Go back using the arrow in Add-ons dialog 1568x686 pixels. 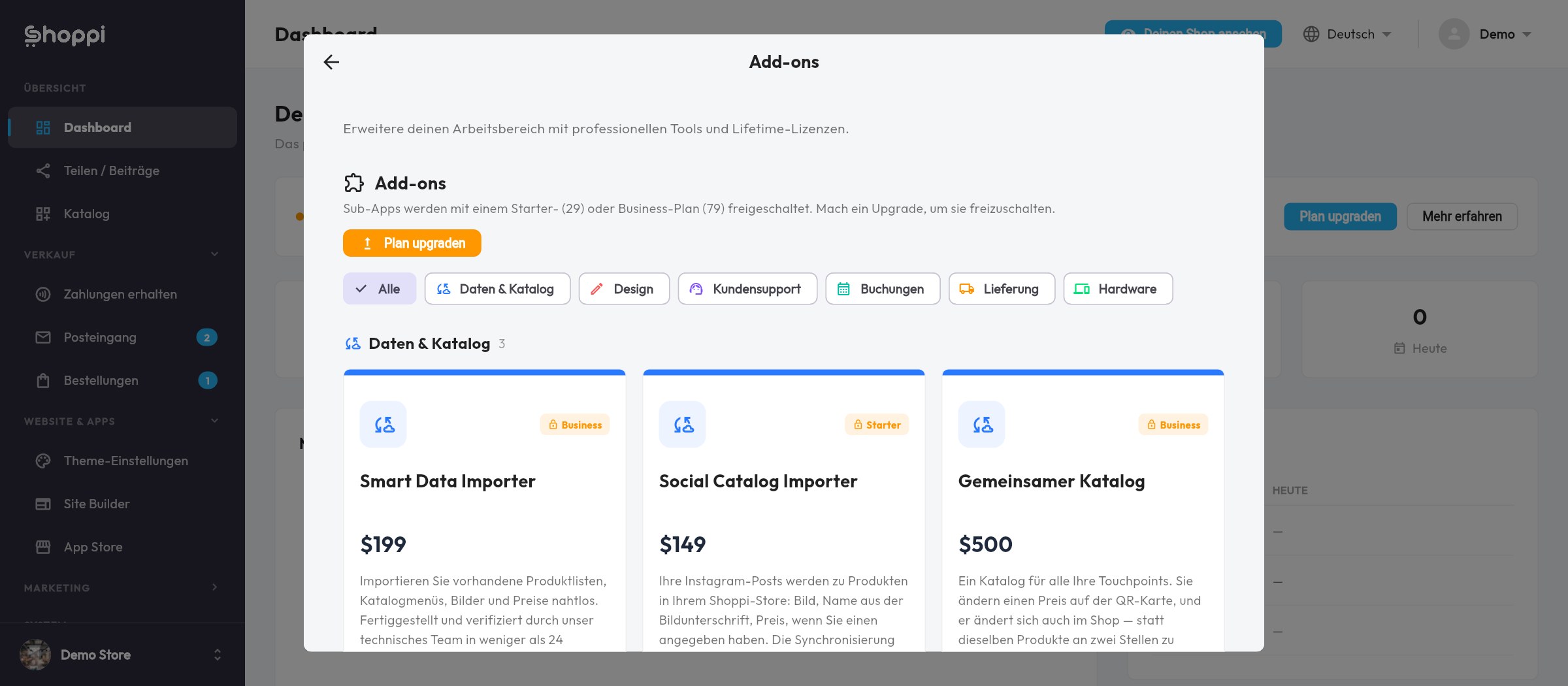click(x=331, y=62)
